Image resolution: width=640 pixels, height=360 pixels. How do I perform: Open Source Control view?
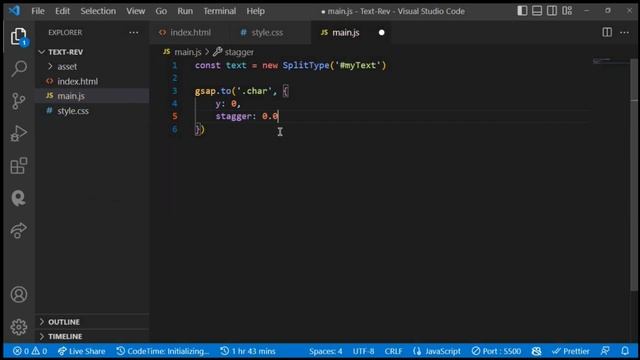coord(18,101)
